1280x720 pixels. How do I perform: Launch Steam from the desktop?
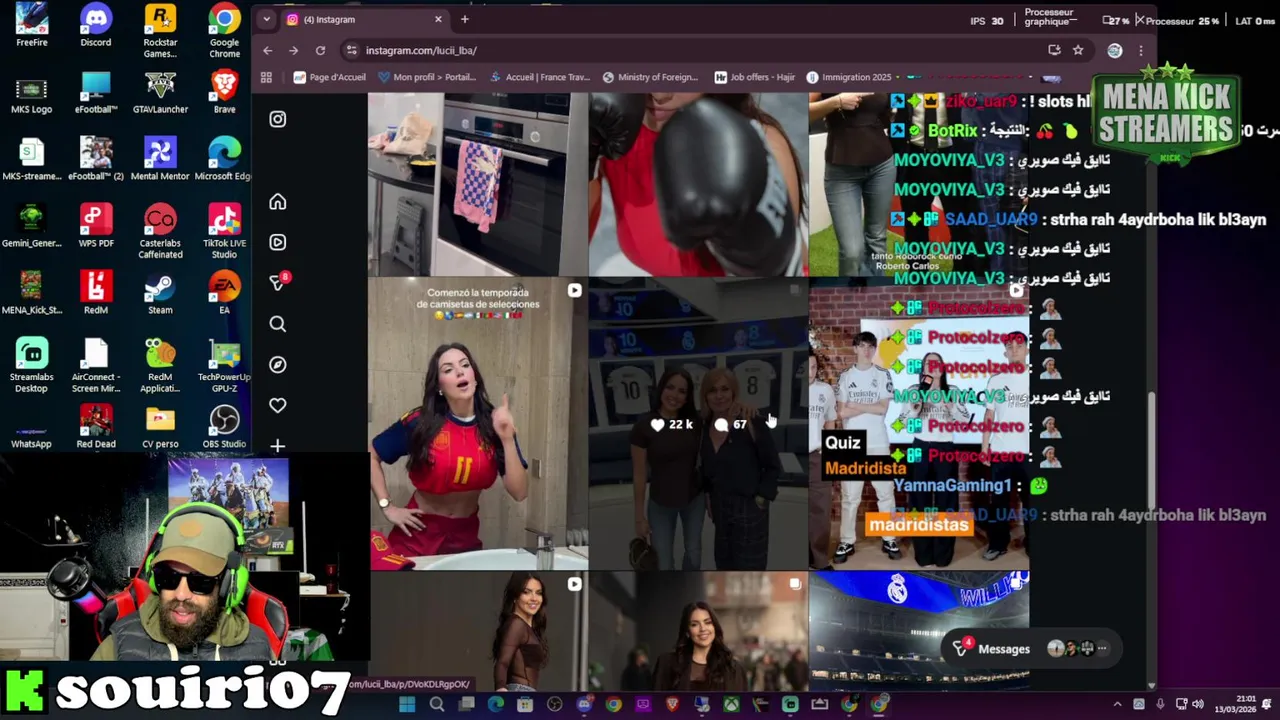click(x=160, y=293)
